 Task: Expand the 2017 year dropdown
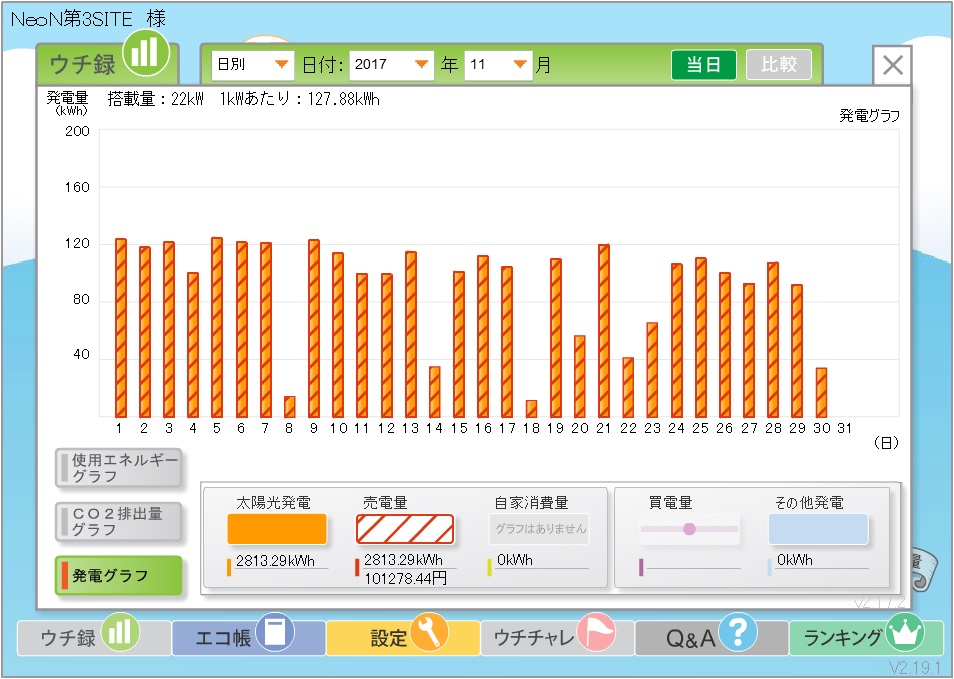pyautogui.click(x=391, y=64)
